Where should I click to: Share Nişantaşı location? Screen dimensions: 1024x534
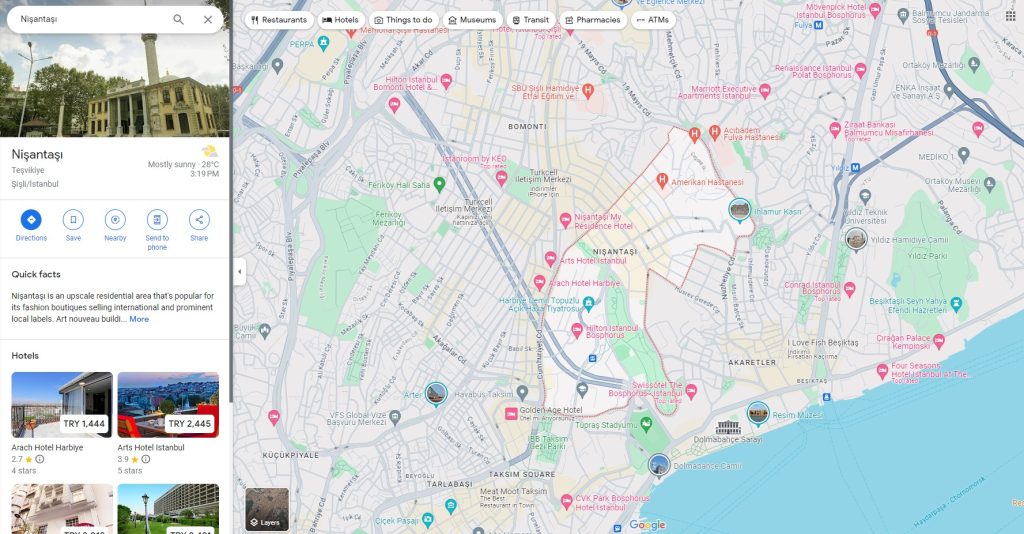click(x=199, y=225)
